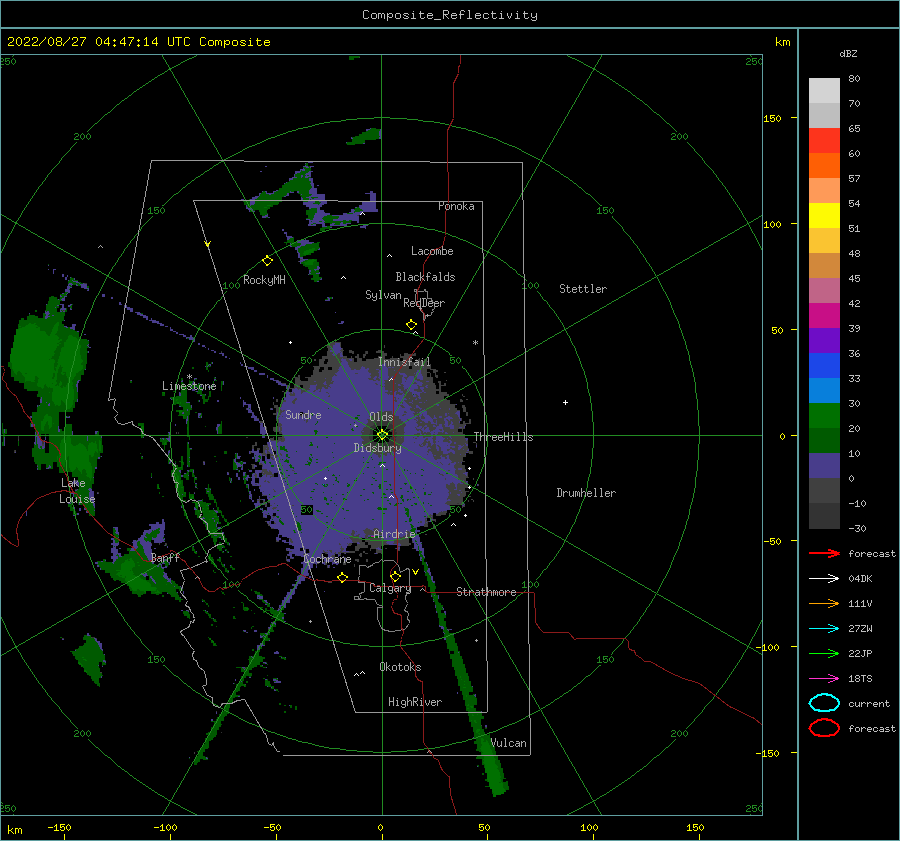Click the 18TS legend text
The width and height of the screenshot is (900, 841).
coord(860,679)
